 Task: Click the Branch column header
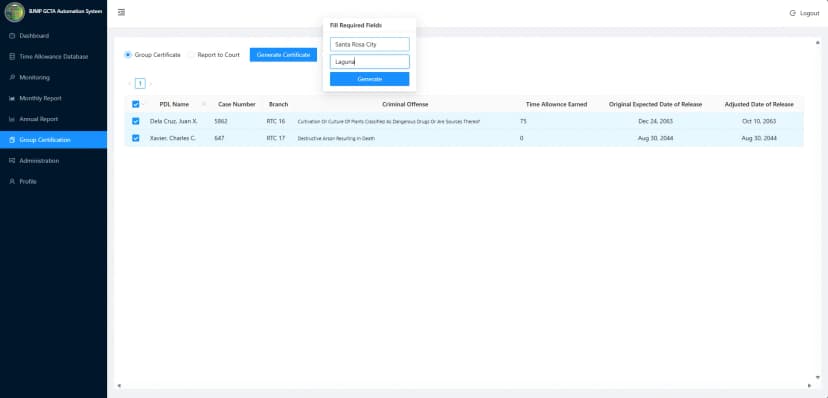(x=278, y=105)
